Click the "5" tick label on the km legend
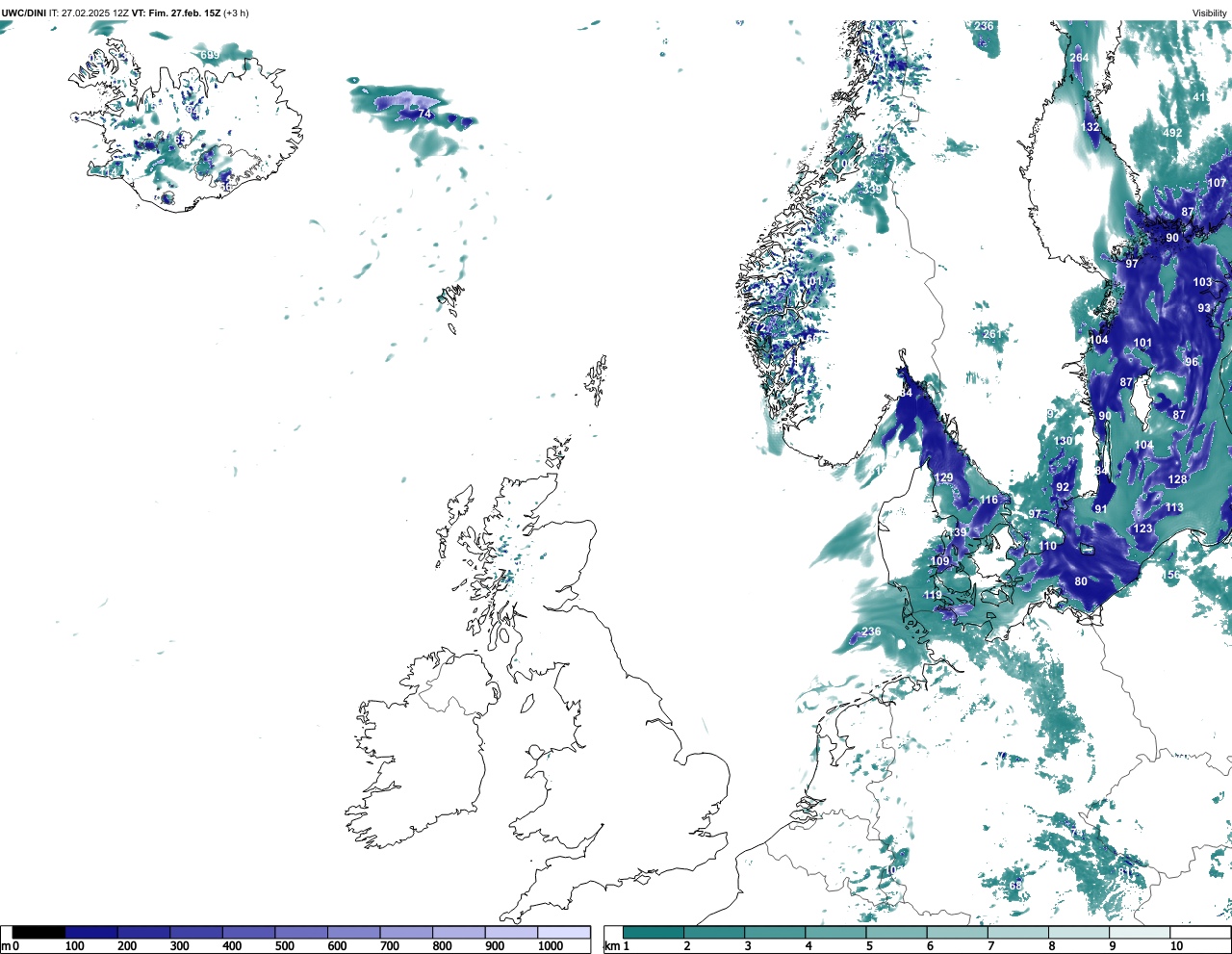Viewport: 1232px width, 954px height. (869, 946)
